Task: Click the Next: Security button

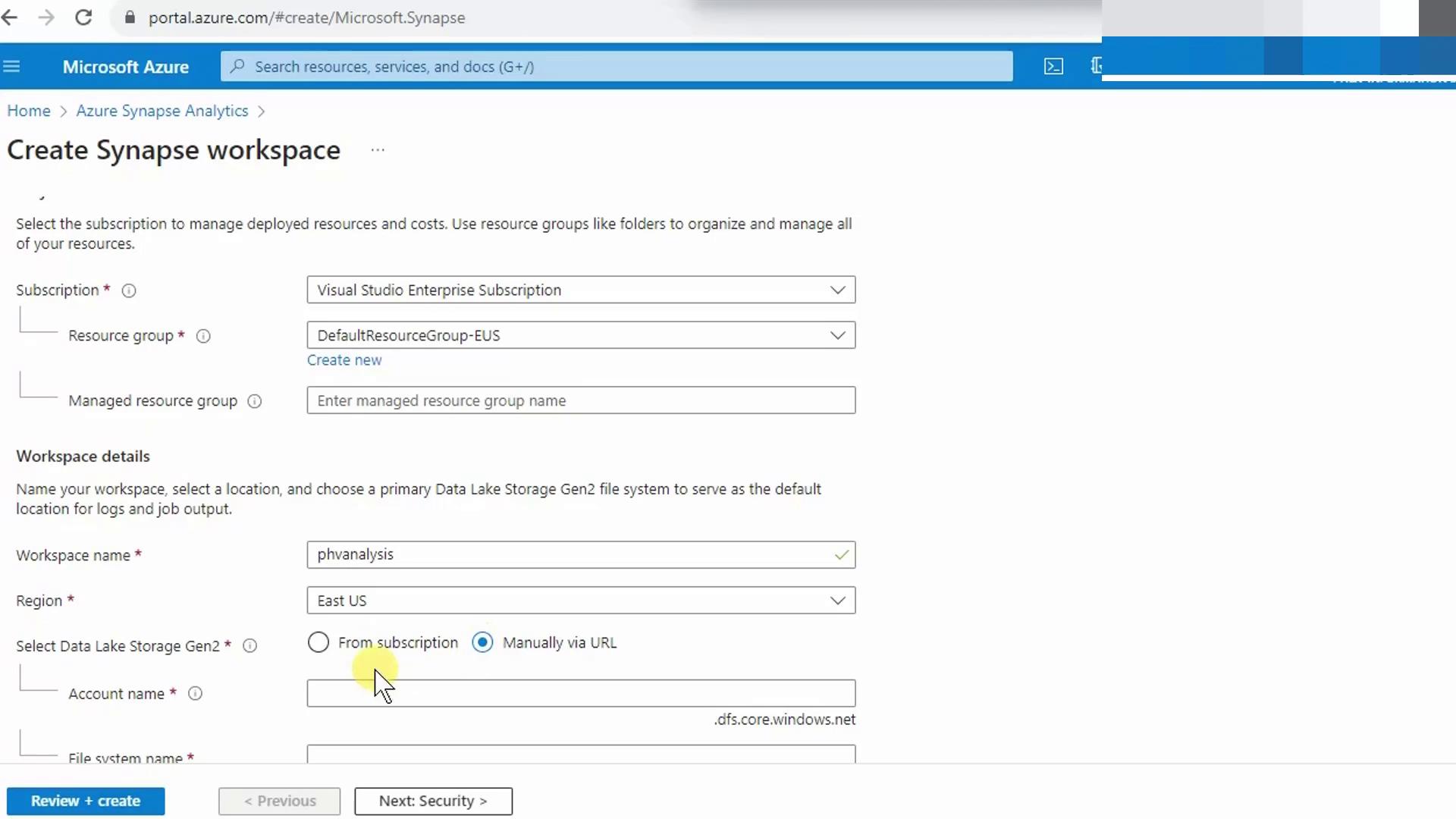Action: (x=433, y=801)
